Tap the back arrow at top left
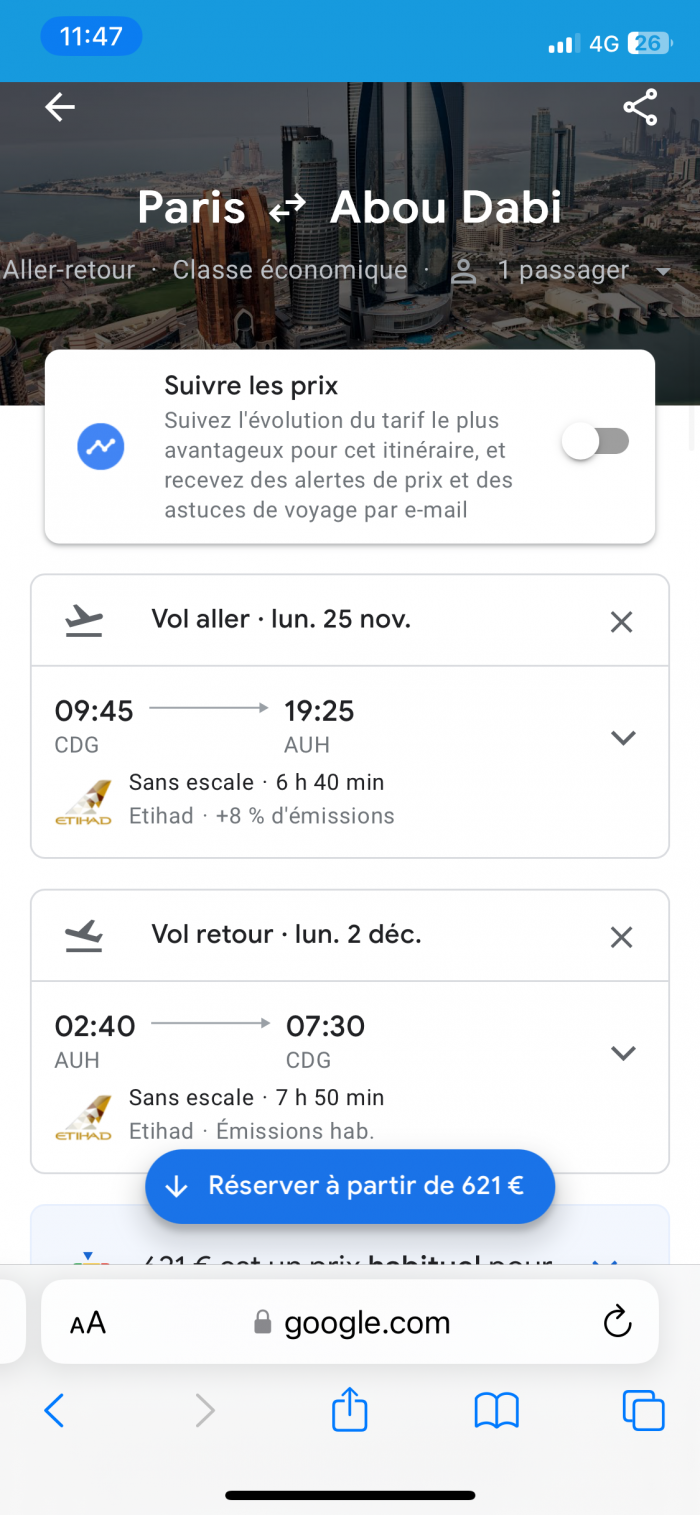The width and height of the screenshot is (700, 1515). (x=60, y=107)
